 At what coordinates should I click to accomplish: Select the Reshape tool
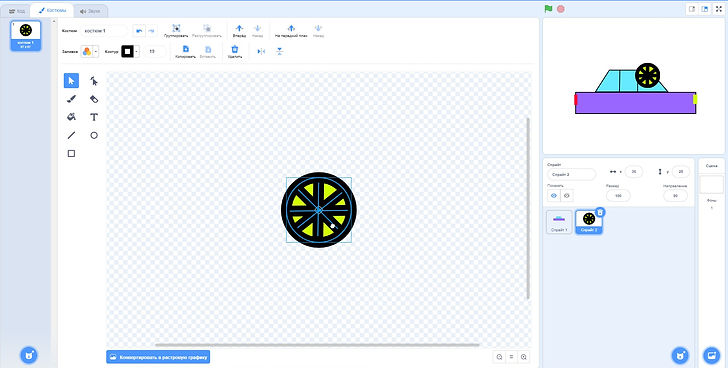[94, 81]
